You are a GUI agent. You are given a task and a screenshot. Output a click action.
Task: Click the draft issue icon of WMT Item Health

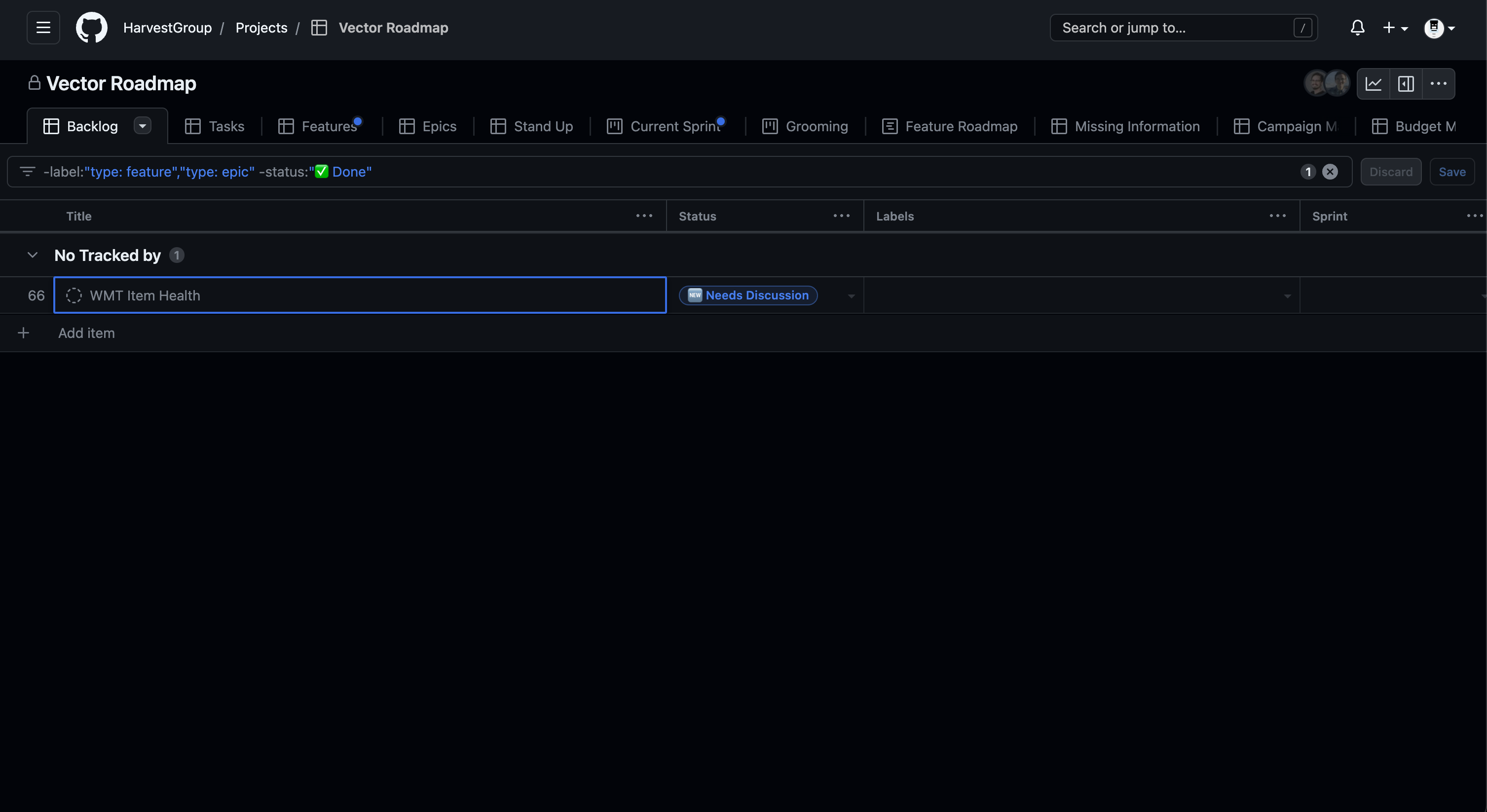click(74, 295)
